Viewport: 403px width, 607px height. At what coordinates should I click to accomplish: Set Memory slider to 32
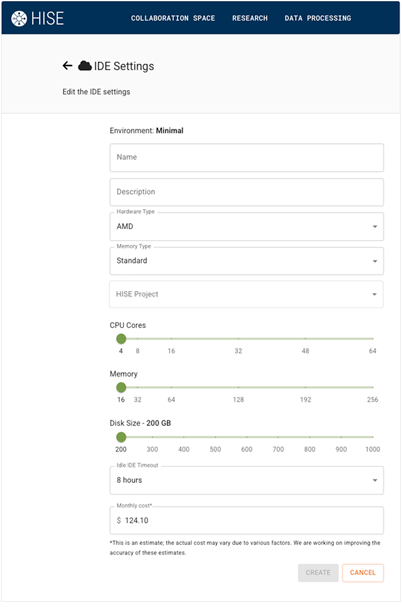tap(138, 388)
